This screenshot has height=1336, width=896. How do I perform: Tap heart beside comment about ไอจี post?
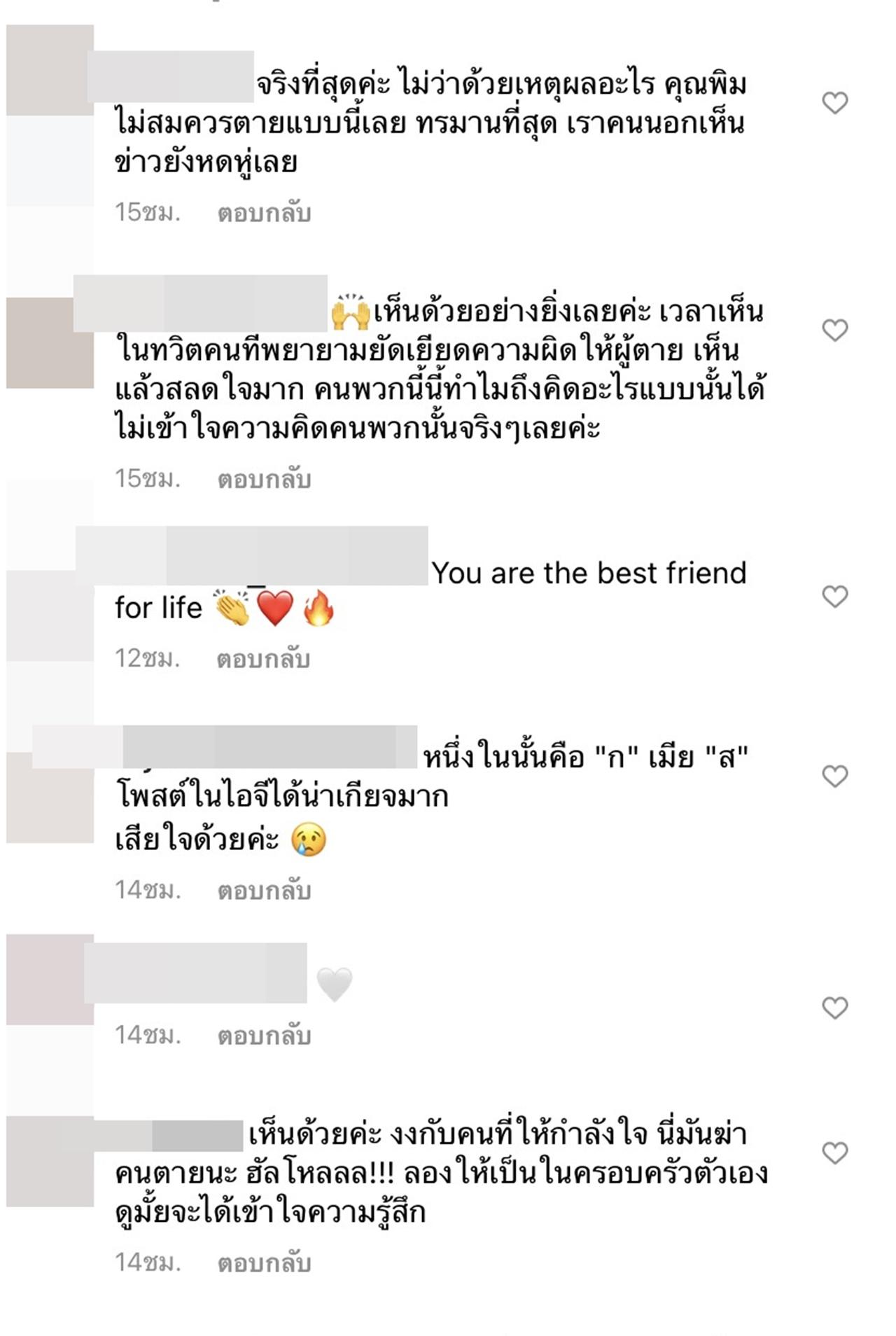834,776
